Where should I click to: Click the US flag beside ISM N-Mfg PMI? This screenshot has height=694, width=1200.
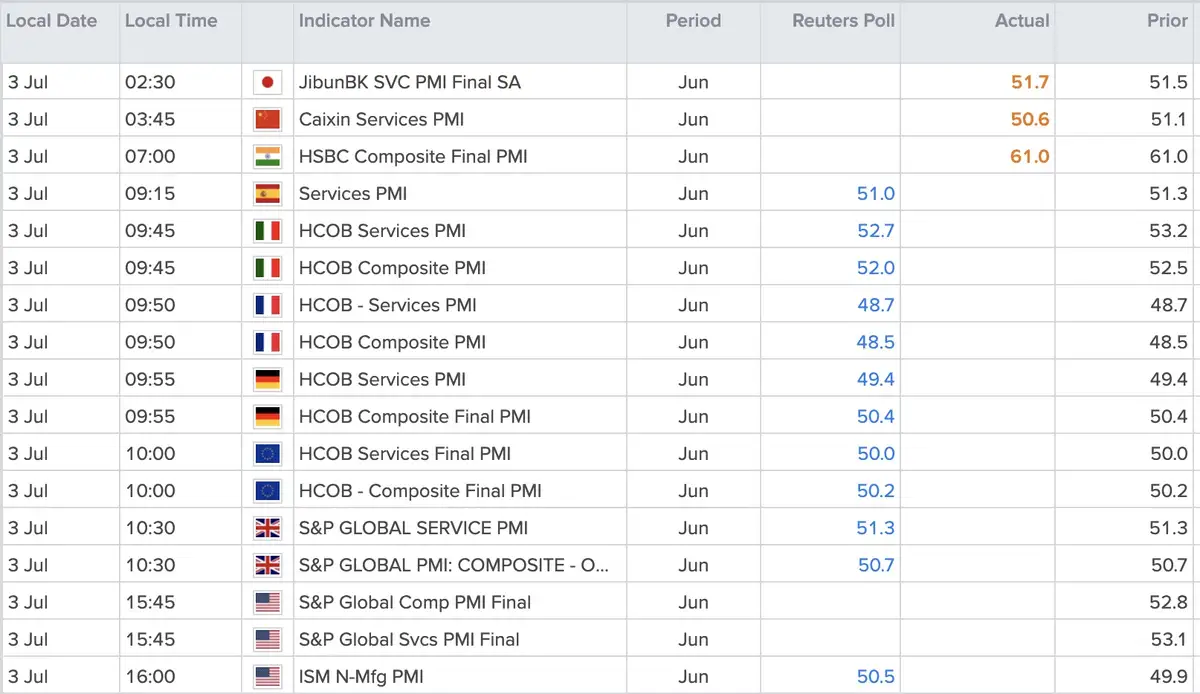pos(267,676)
